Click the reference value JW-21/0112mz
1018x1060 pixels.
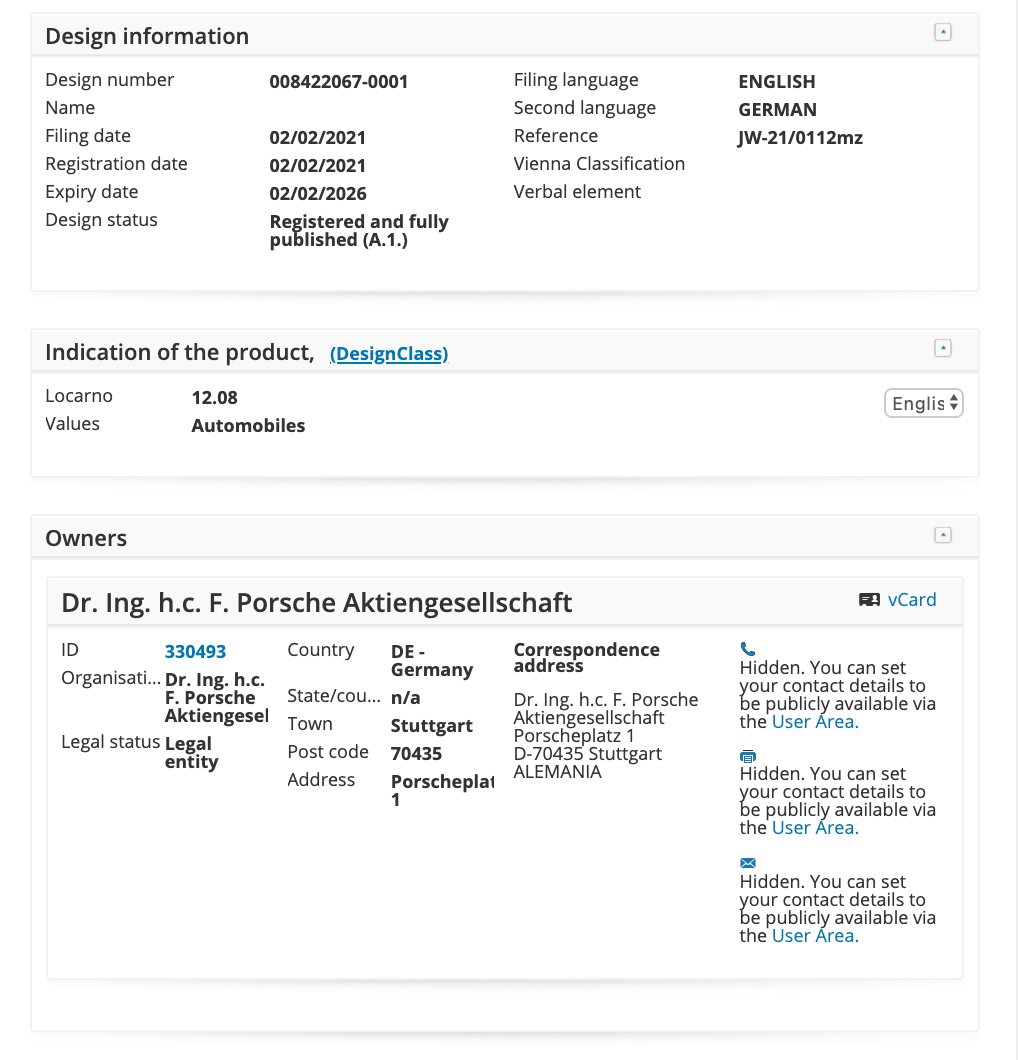800,138
